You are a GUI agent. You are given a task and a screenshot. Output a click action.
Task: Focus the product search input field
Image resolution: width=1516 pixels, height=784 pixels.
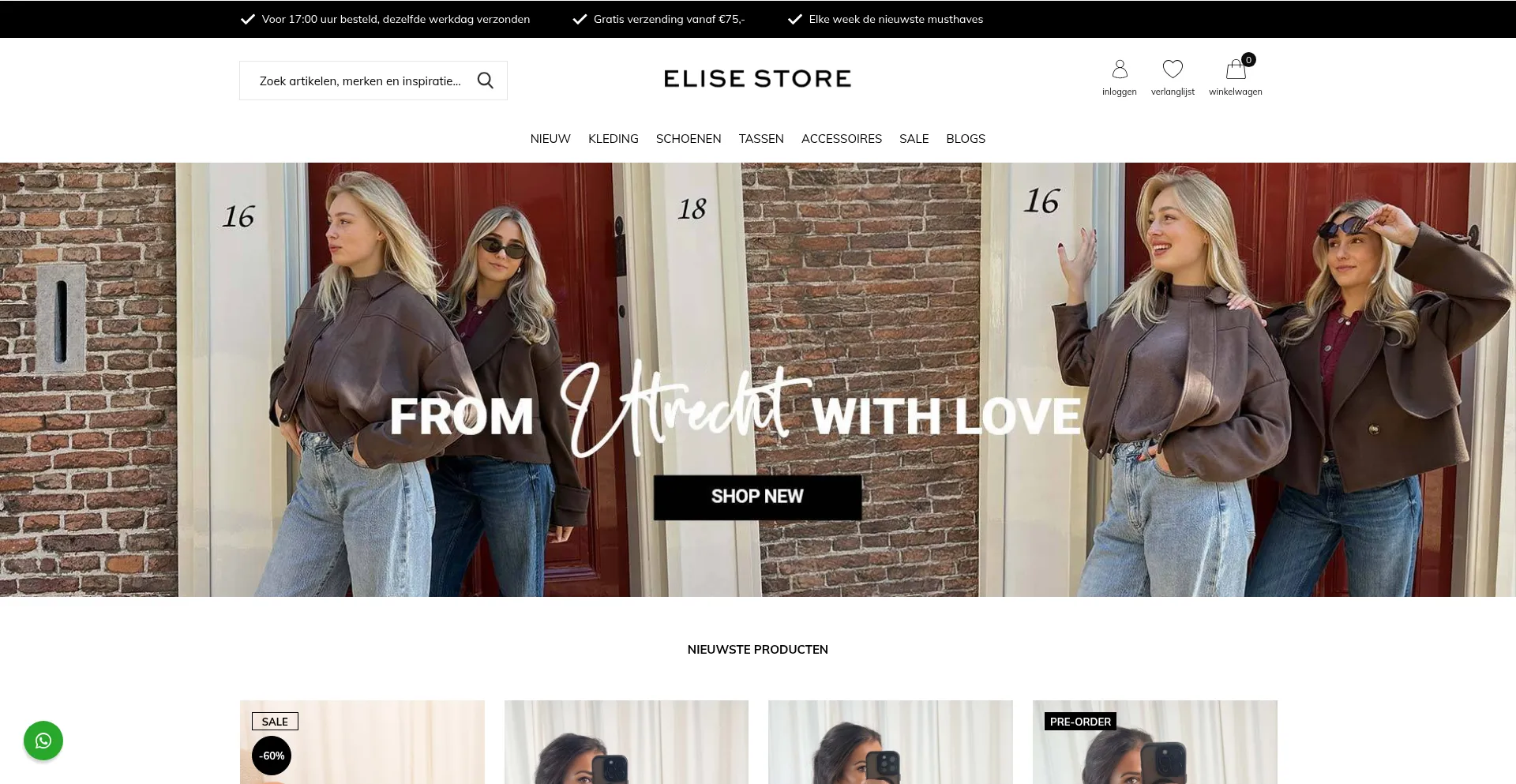360,81
